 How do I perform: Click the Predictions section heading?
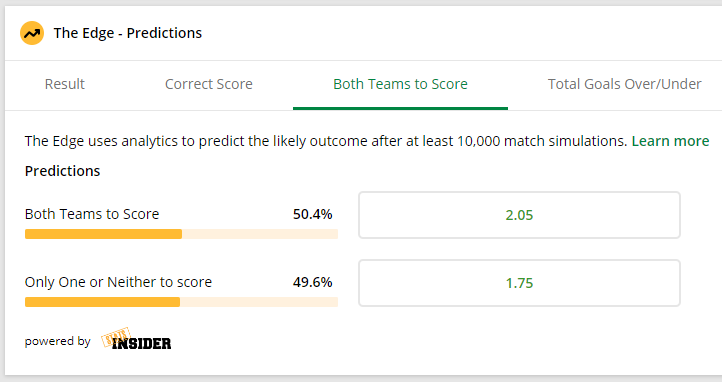click(63, 171)
